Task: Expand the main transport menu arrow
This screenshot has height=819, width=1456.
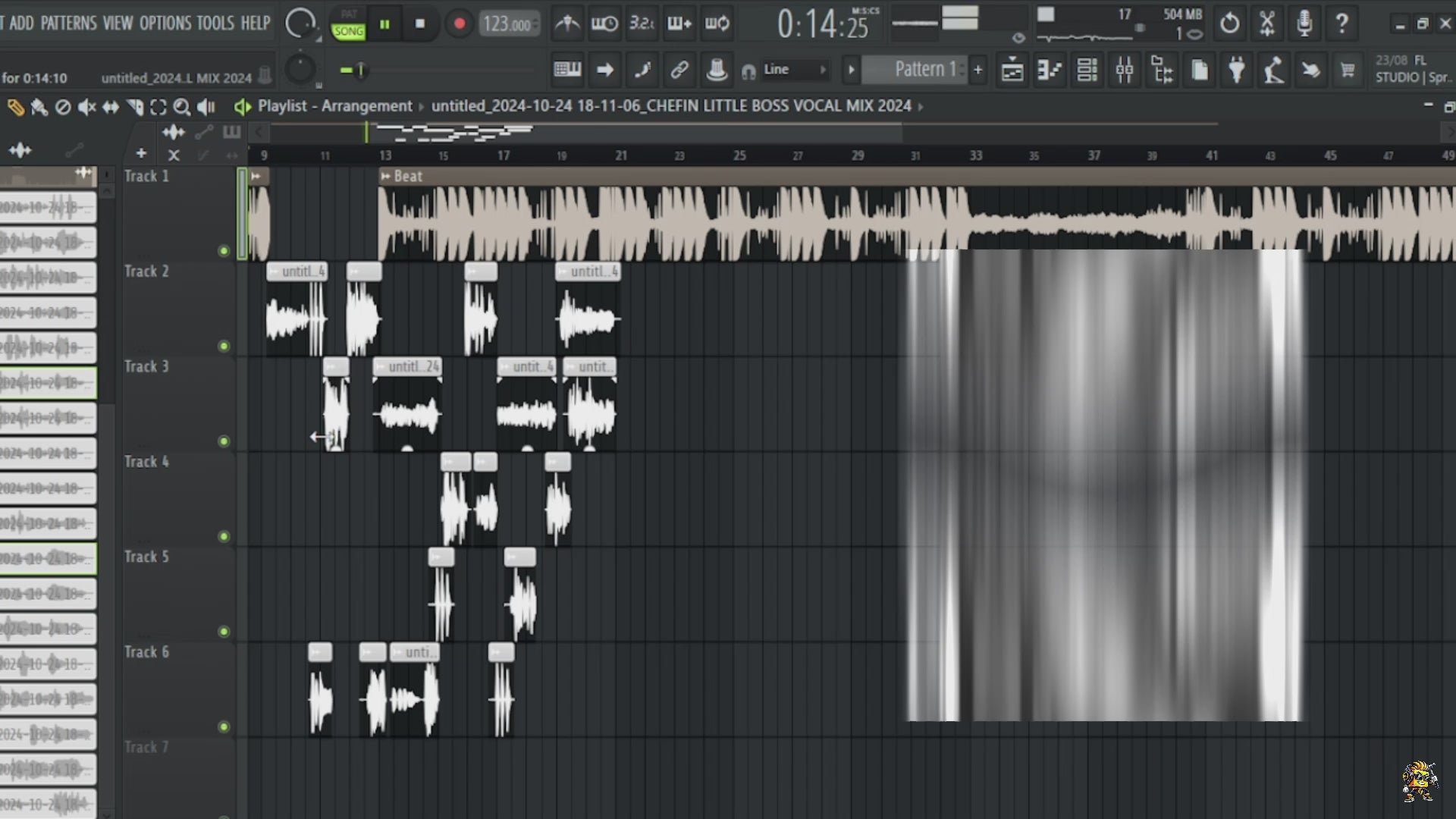Action: [852, 70]
